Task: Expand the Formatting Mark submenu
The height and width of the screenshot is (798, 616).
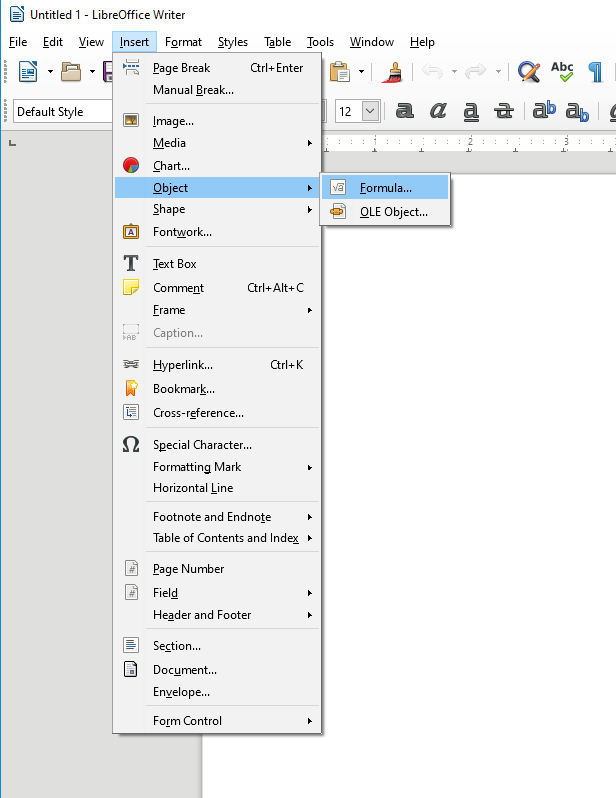Action: [x=217, y=467]
